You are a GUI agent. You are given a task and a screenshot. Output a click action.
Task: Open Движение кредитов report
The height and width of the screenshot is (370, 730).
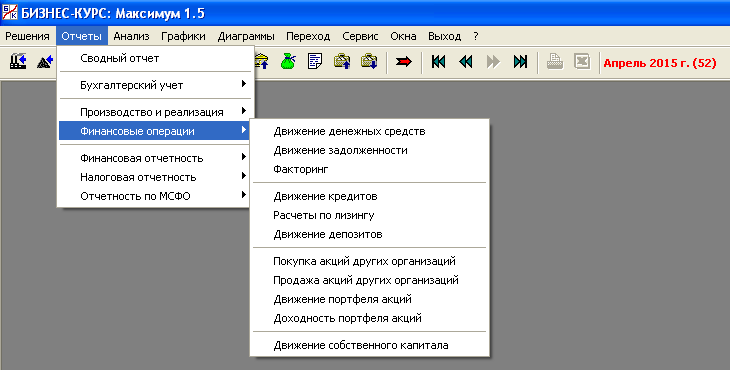[x=370, y=196]
